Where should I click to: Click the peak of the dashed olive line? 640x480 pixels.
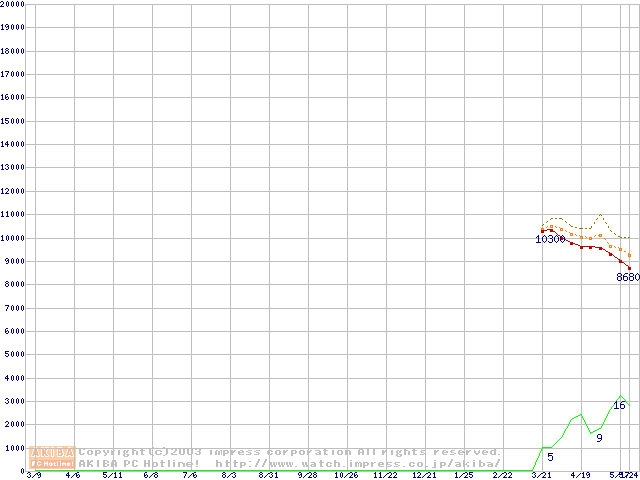(599, 215)
